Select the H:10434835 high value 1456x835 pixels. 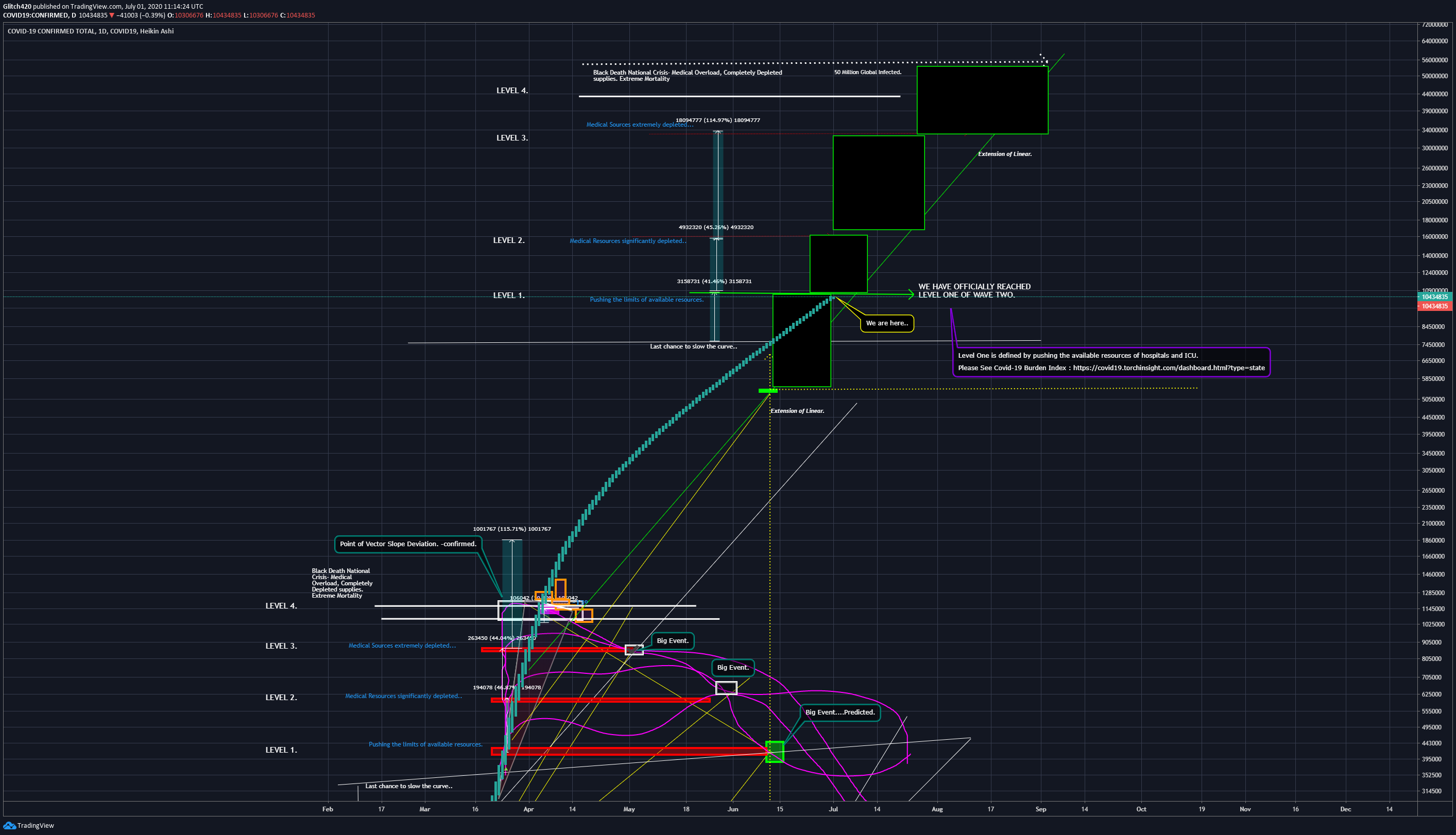[223, 15]
